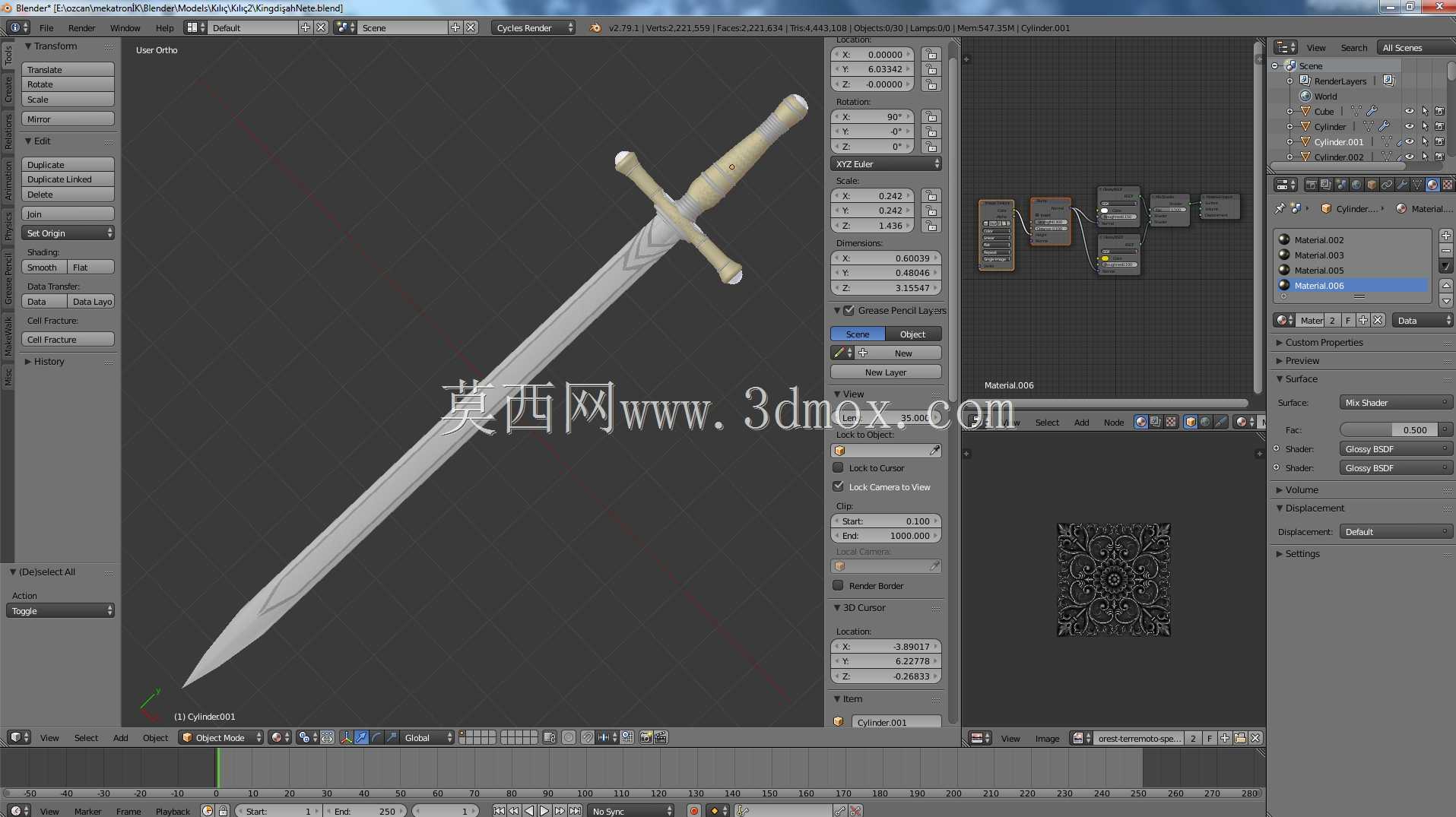The width and height of the screenshot is (1456, 817).
Task: Open the Render properties tab (camera icon)
Action: pos(1311,185)
